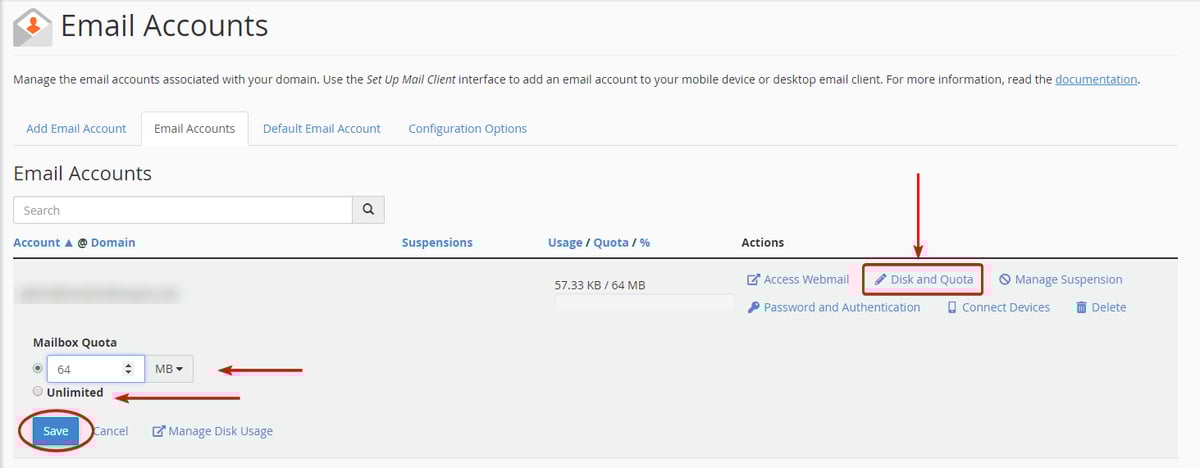This screenshot has height=468, width=1200.
Task: Switch to the Add Email Account tab
Action: (76, 129)
